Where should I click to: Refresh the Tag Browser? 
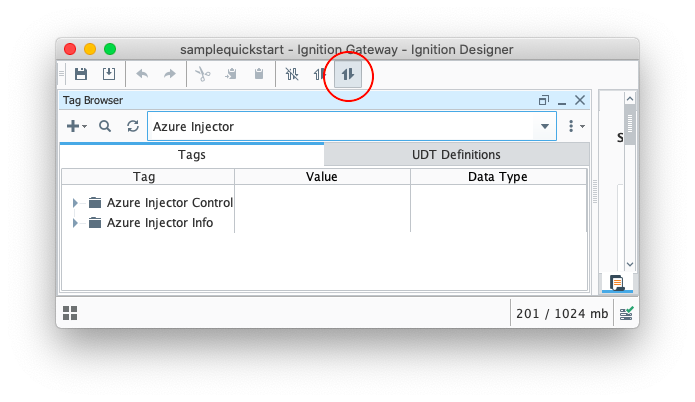point(133,127)
